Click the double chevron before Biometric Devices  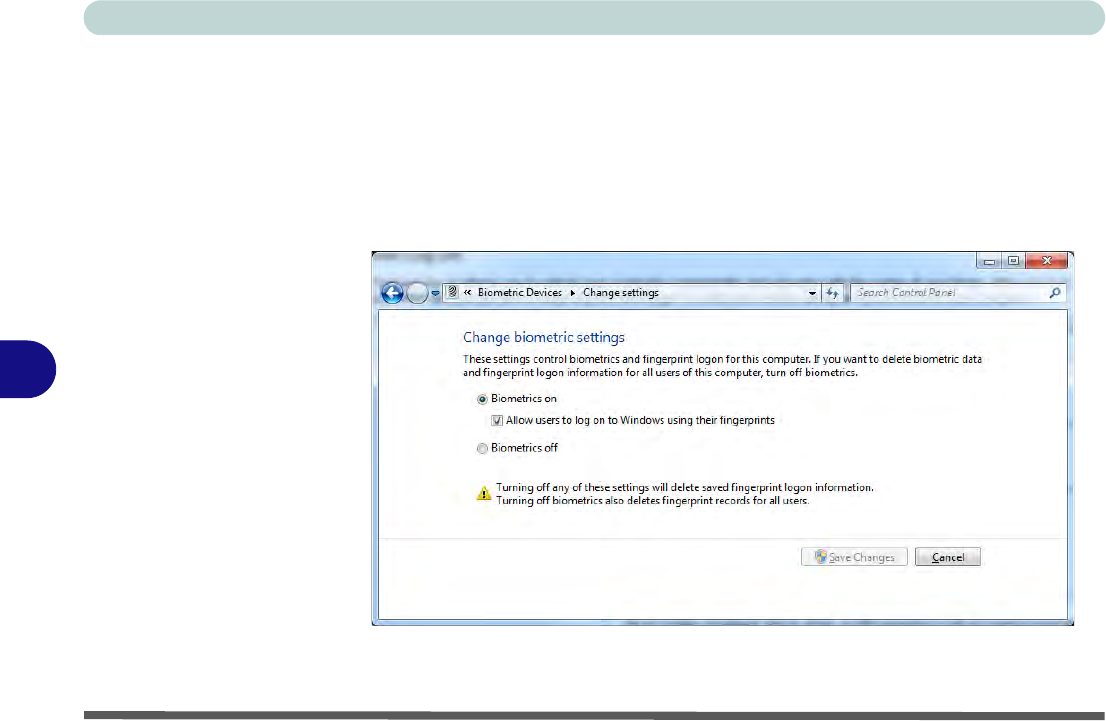pyautogui.click(x=467, y=293)
